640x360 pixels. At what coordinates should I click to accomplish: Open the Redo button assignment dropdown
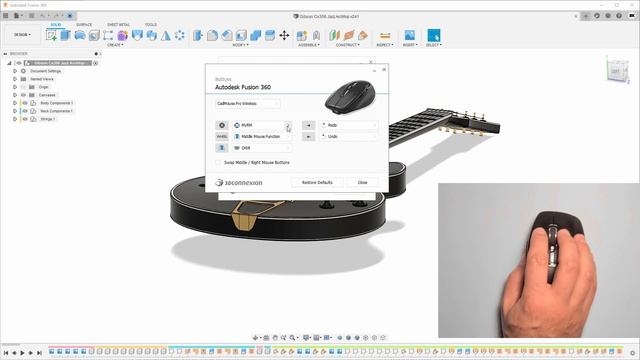[348, 125]
